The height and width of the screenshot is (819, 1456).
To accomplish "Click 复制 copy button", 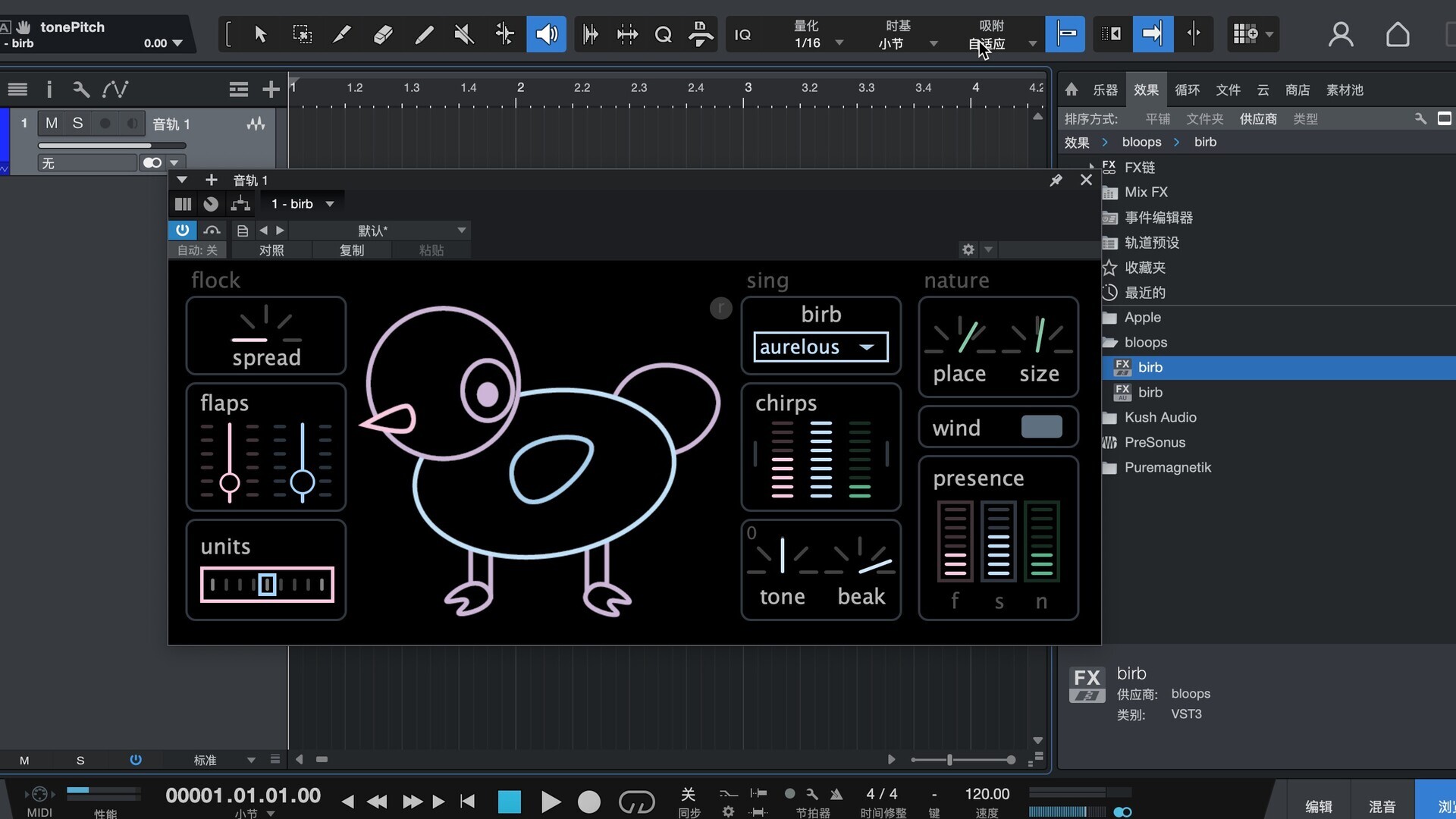I will point(352,250).
